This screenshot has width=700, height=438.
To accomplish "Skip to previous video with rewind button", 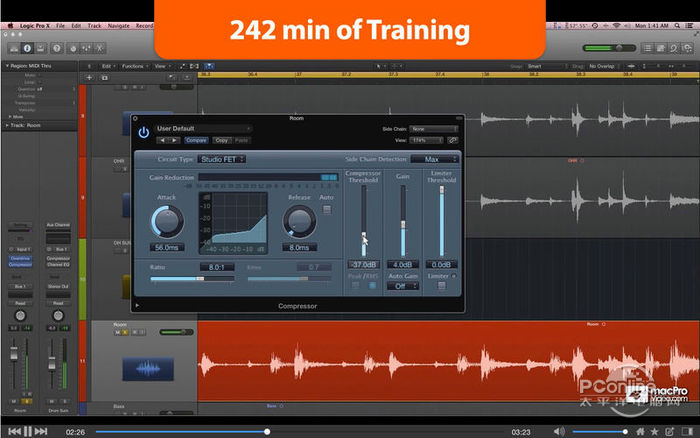I will (x=14, y=431).
